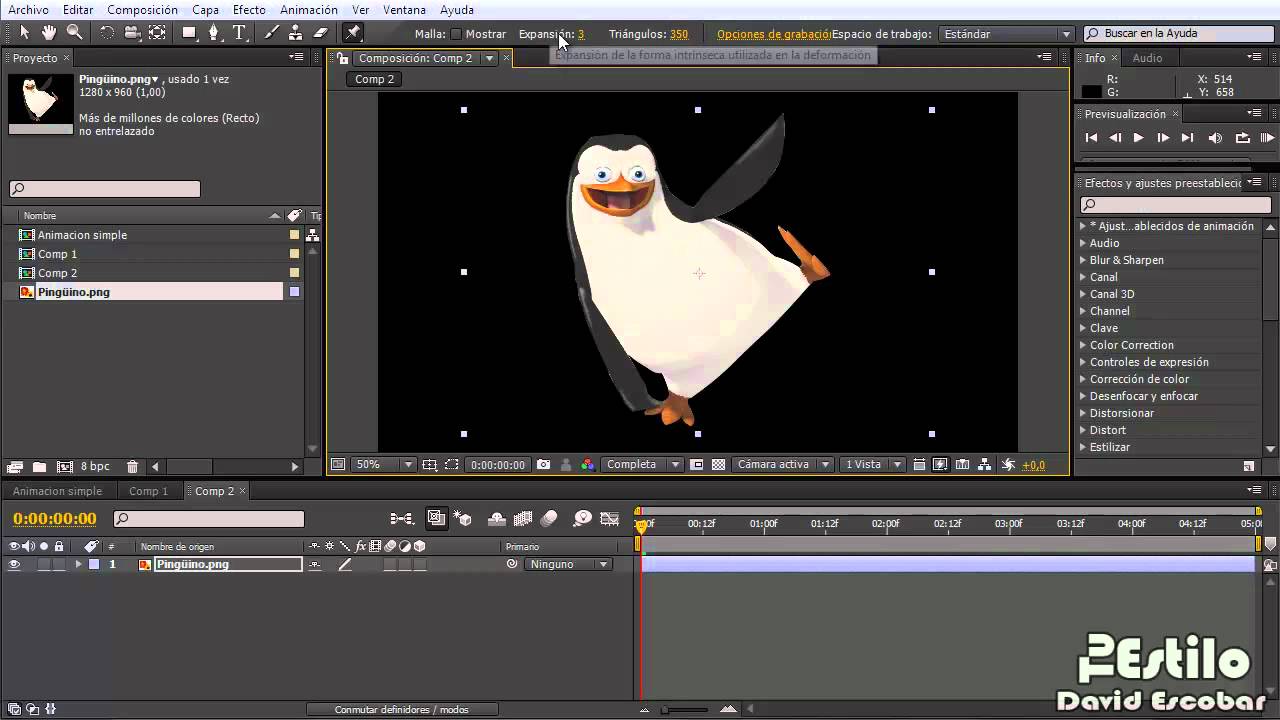
Task: Open the Cámara activa dropdown
Action: [782, 465]
